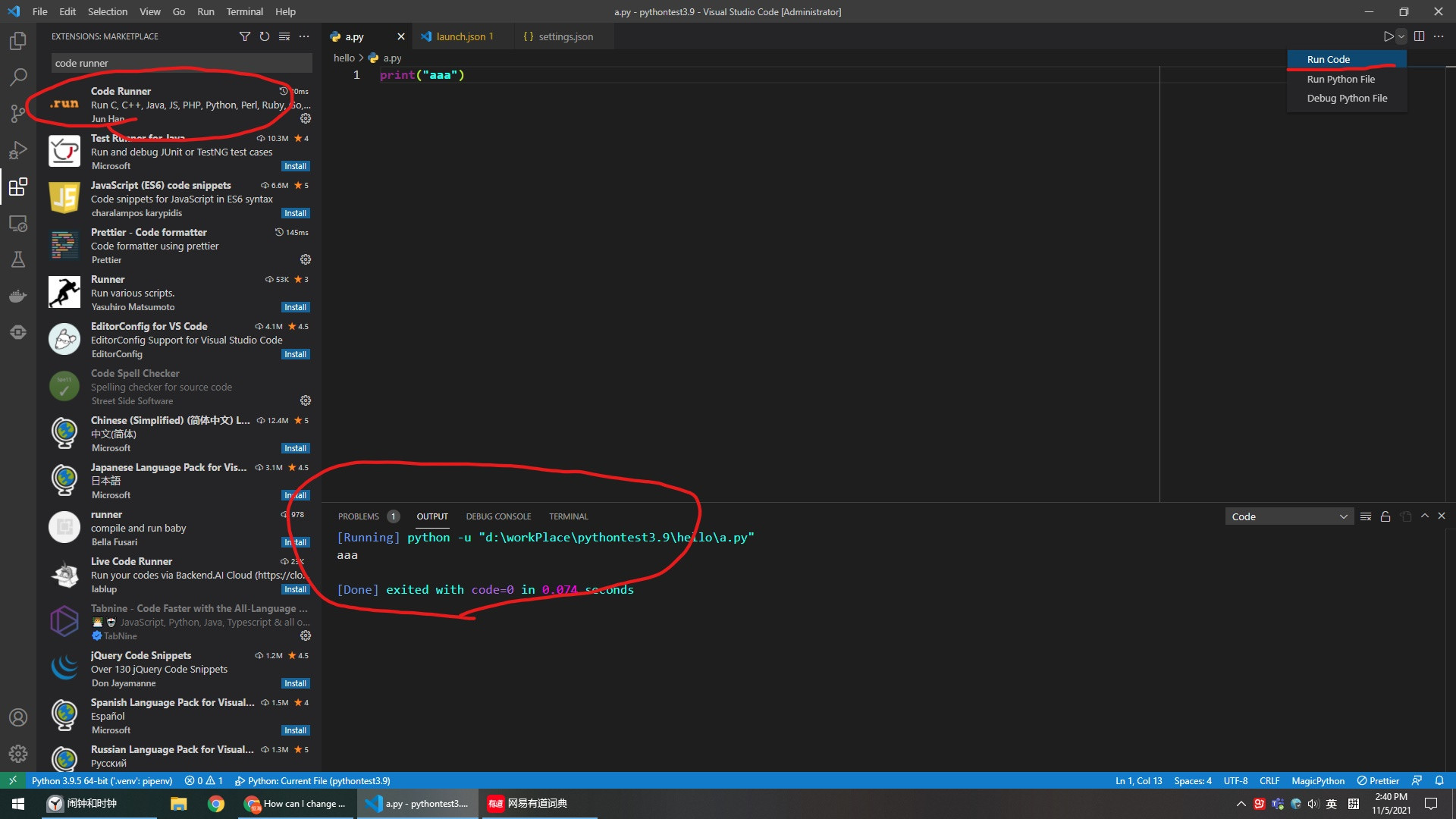This screenshot has width=1456, height=819.
Task: Open extensions view more actions menu
Action: (x=304, y=36)
